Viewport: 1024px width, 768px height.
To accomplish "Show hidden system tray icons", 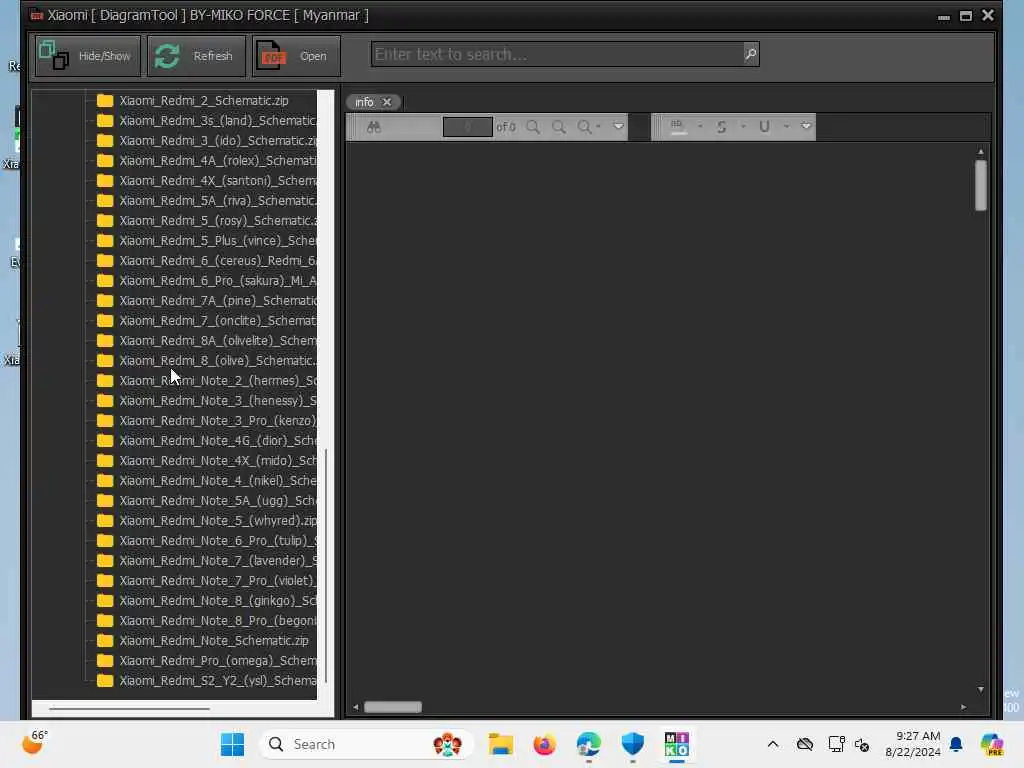I will 773,744.
